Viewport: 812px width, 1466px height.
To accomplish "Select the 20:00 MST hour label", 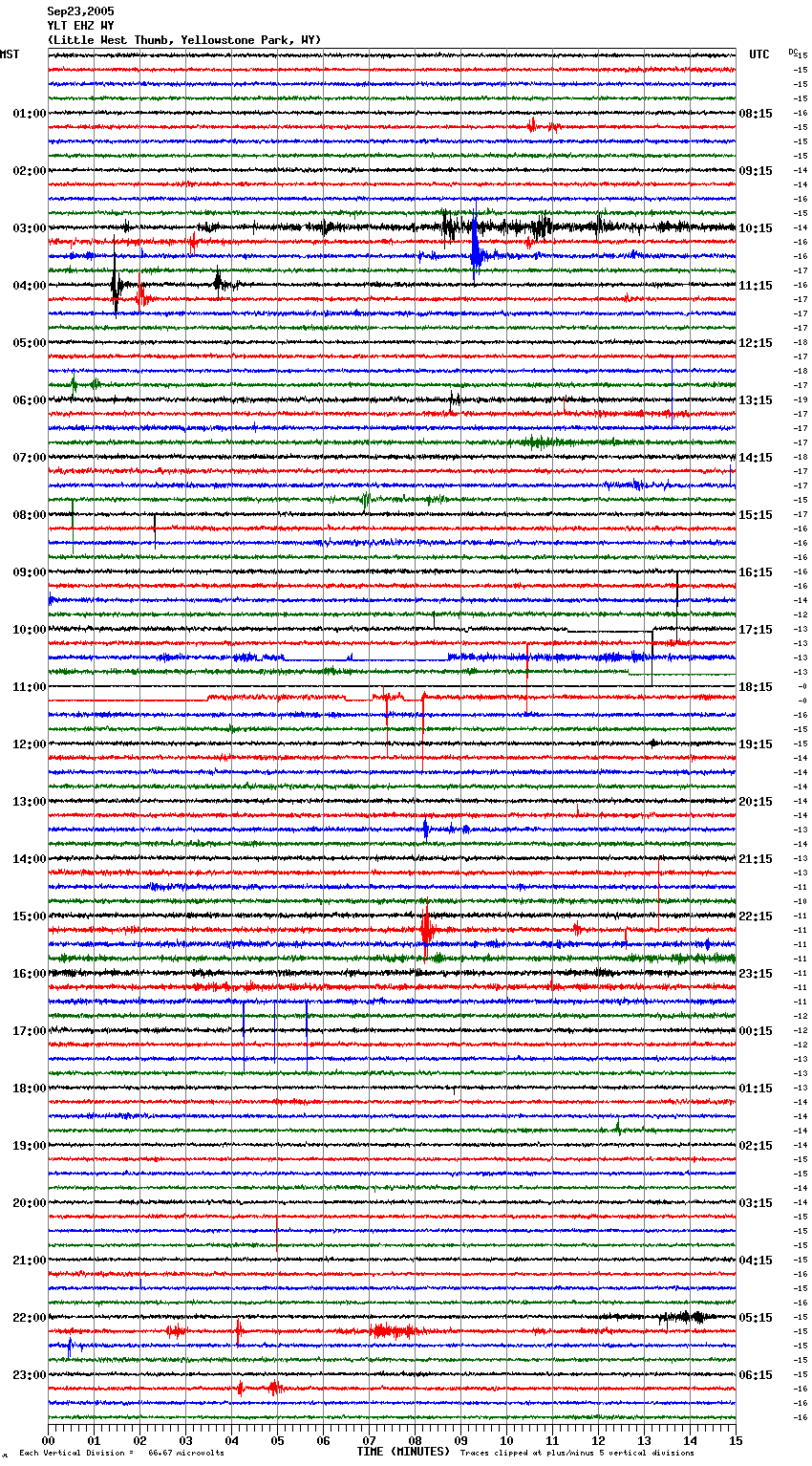I will coord(30,1203).
